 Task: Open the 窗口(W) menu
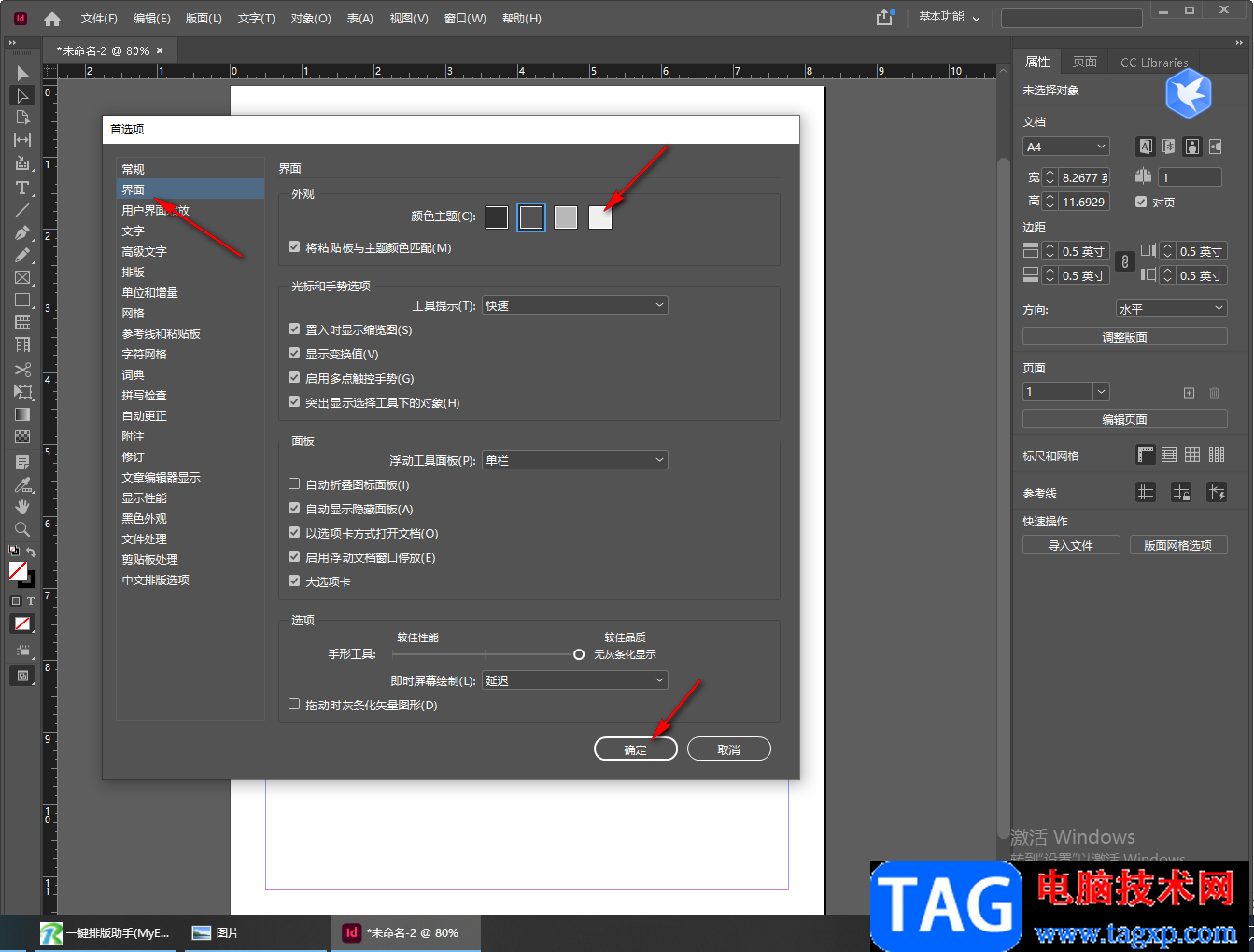pyautogui.click(x=465, y=19)
